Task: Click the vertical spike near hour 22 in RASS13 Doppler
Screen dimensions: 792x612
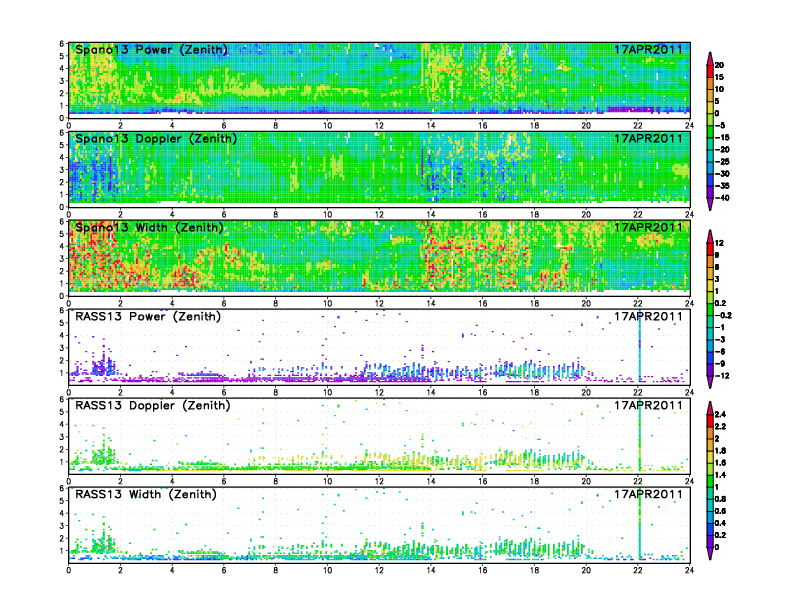Action: [x=640, y=436]
